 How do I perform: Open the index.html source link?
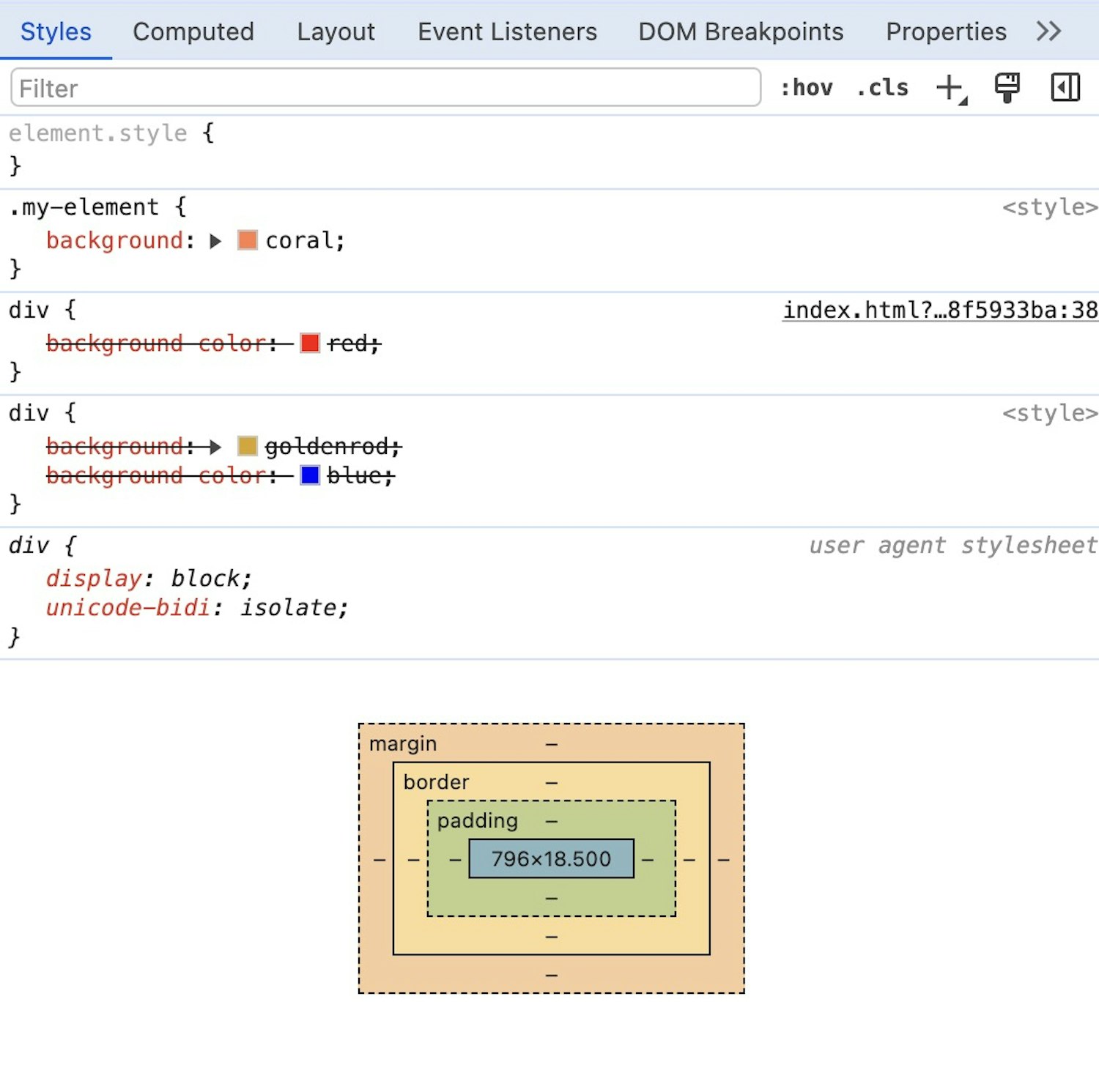[938, 309]
